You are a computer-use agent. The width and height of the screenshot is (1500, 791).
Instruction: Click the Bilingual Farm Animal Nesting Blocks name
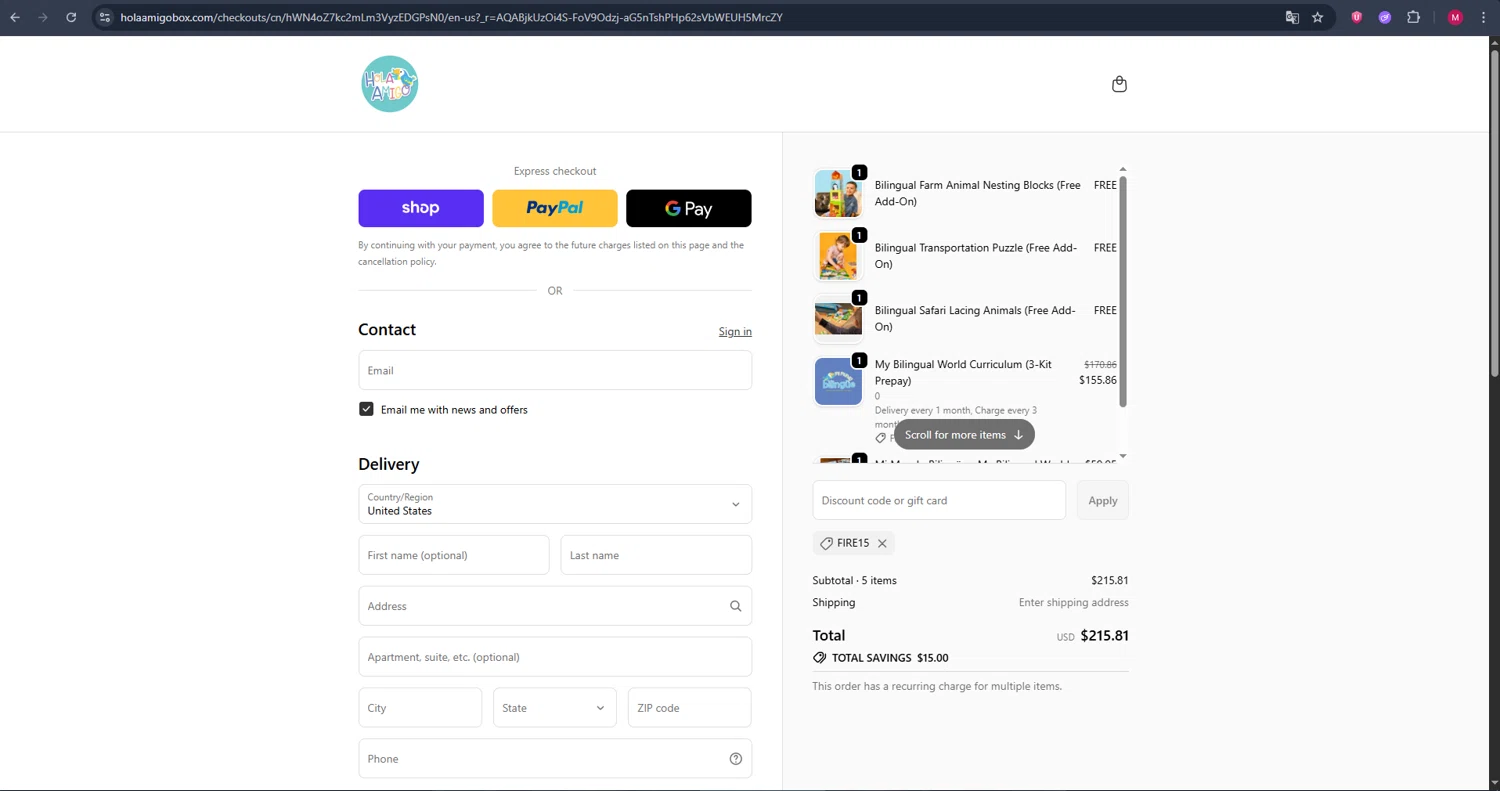[x=978, y=193]
